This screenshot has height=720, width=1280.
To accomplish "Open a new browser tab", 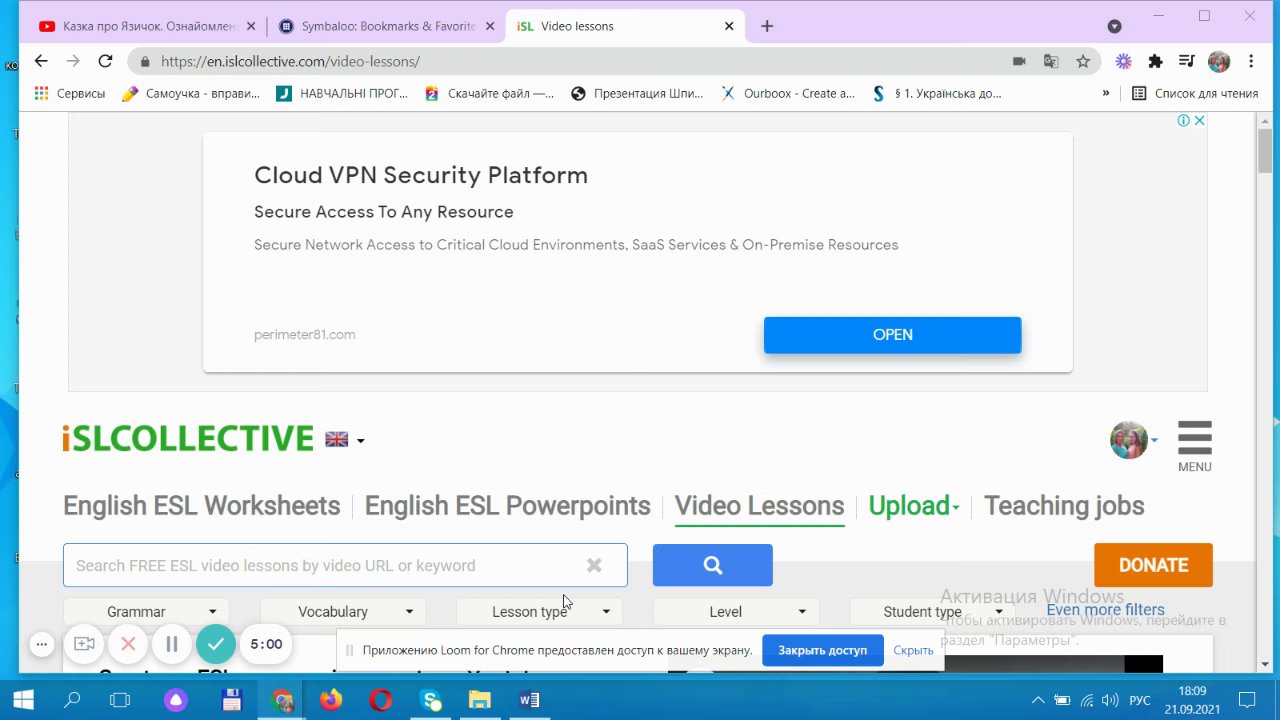I will point(767,26).
